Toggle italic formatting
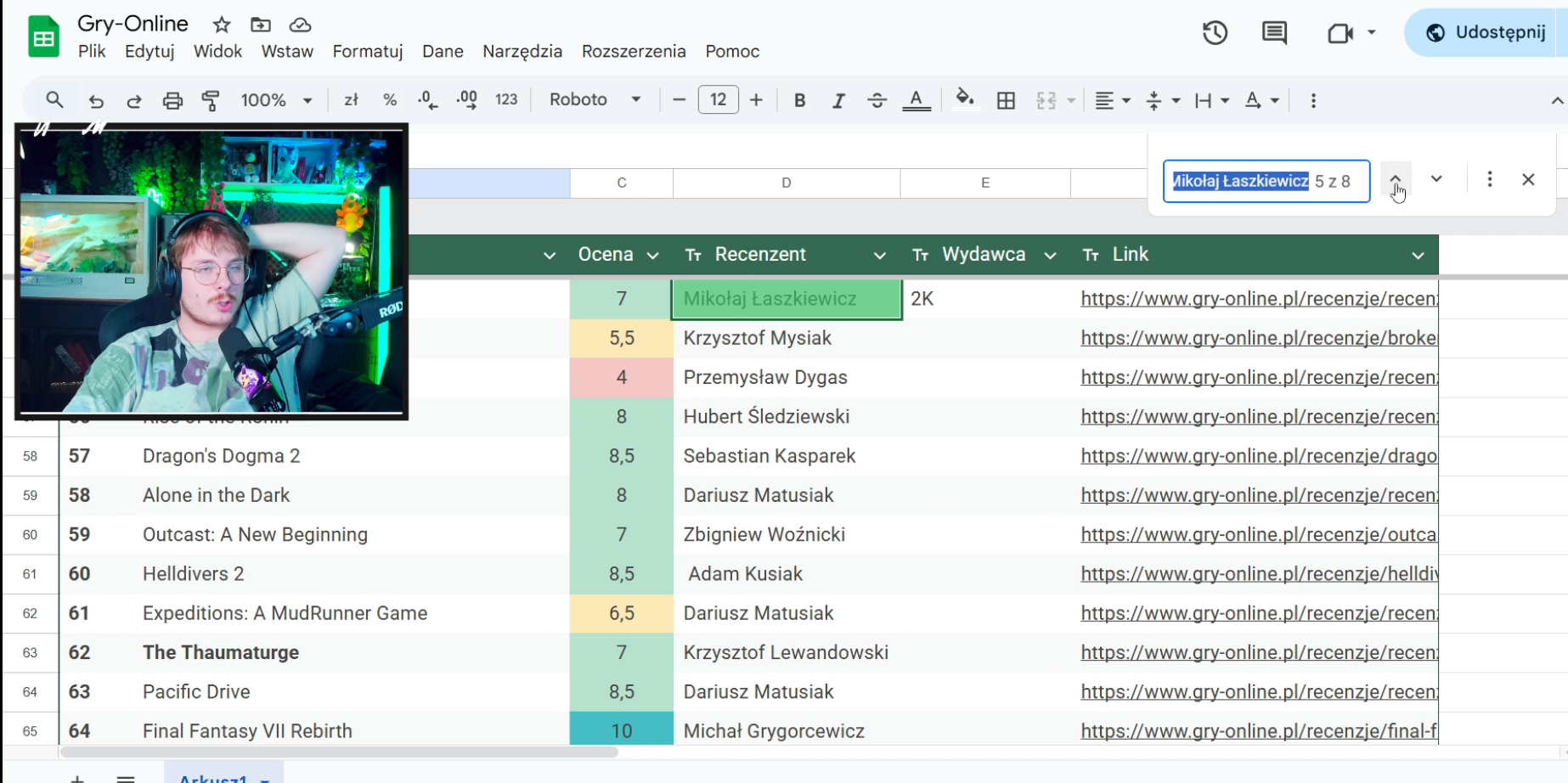Image resolution: width=1568 pixels, height=783 pixels. (x=838, y=100)
